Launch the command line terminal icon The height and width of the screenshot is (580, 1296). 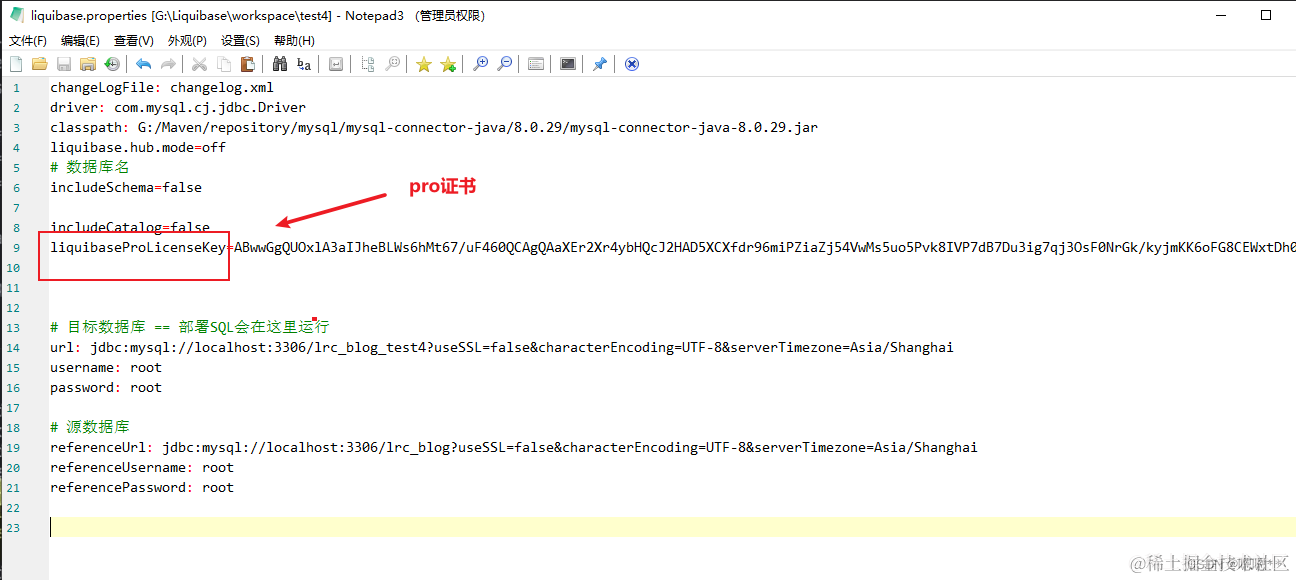tap(568, 64)
